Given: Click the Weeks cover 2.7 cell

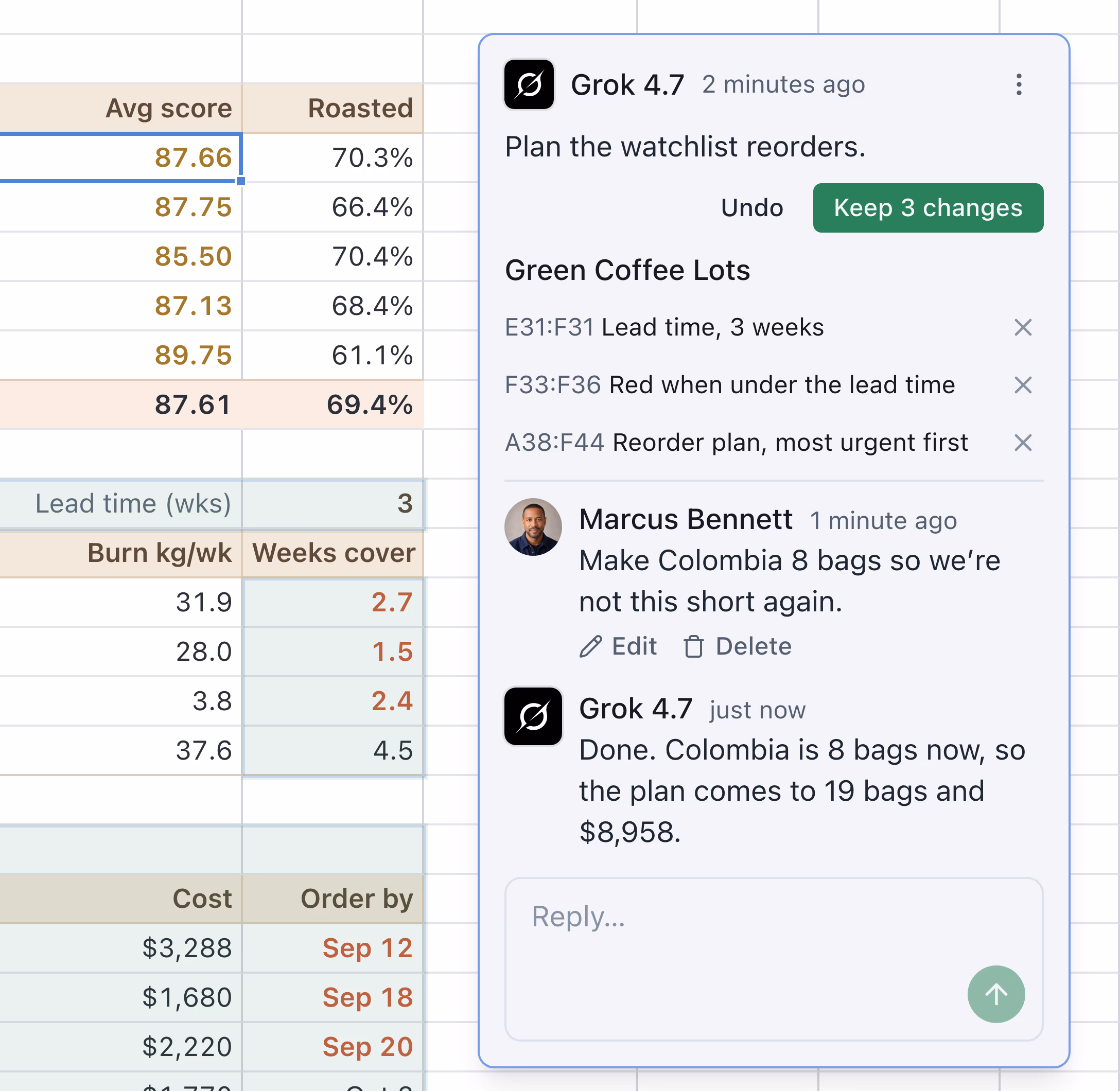Looking at the screenshot, I should 332,602.
